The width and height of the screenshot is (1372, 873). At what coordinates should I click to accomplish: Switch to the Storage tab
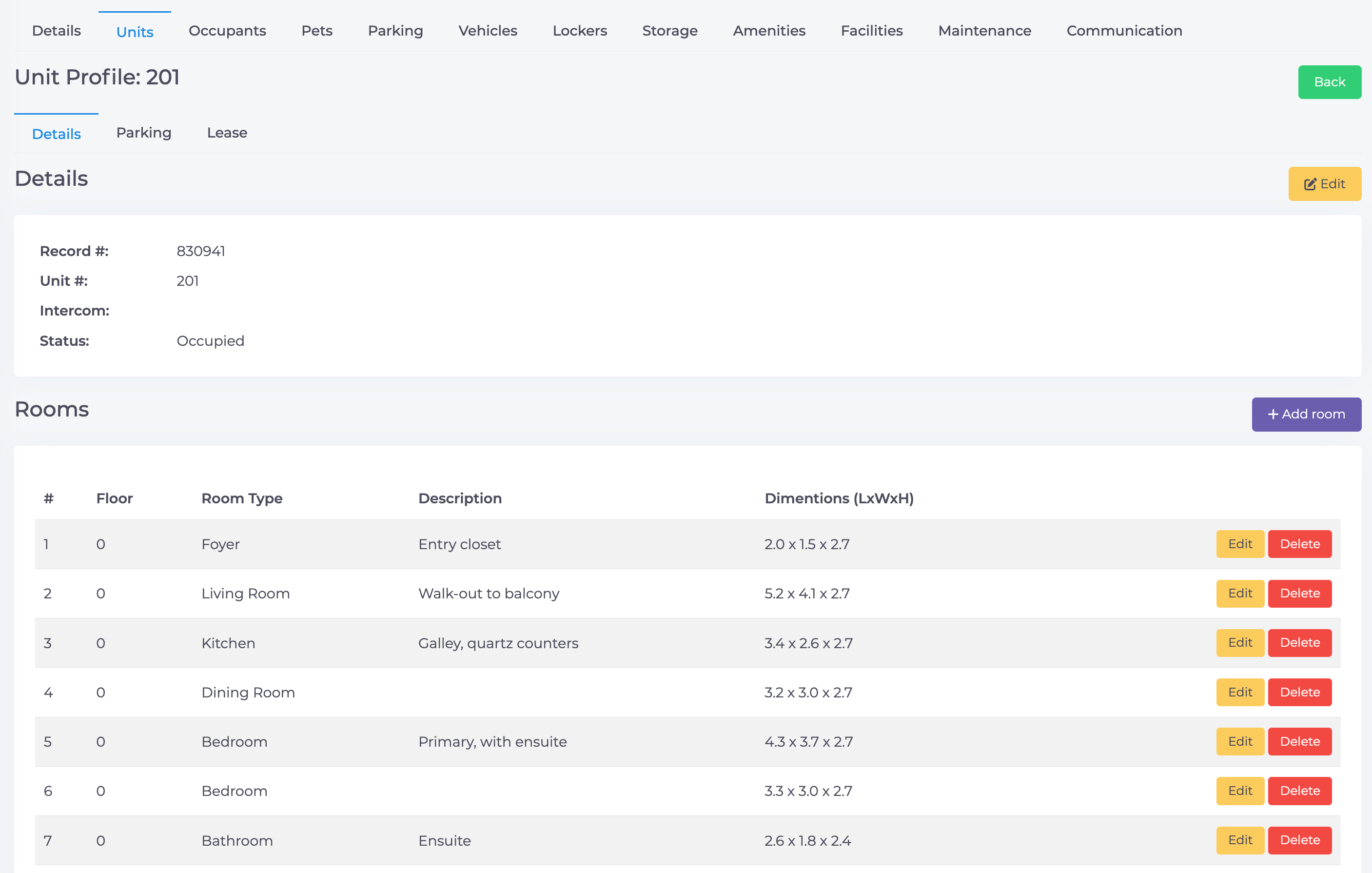click(669, 31)
